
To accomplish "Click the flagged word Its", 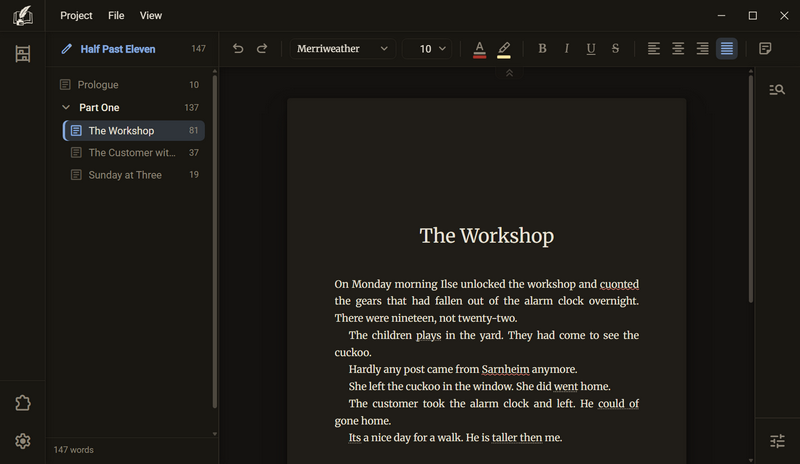I will pos(355,438).
